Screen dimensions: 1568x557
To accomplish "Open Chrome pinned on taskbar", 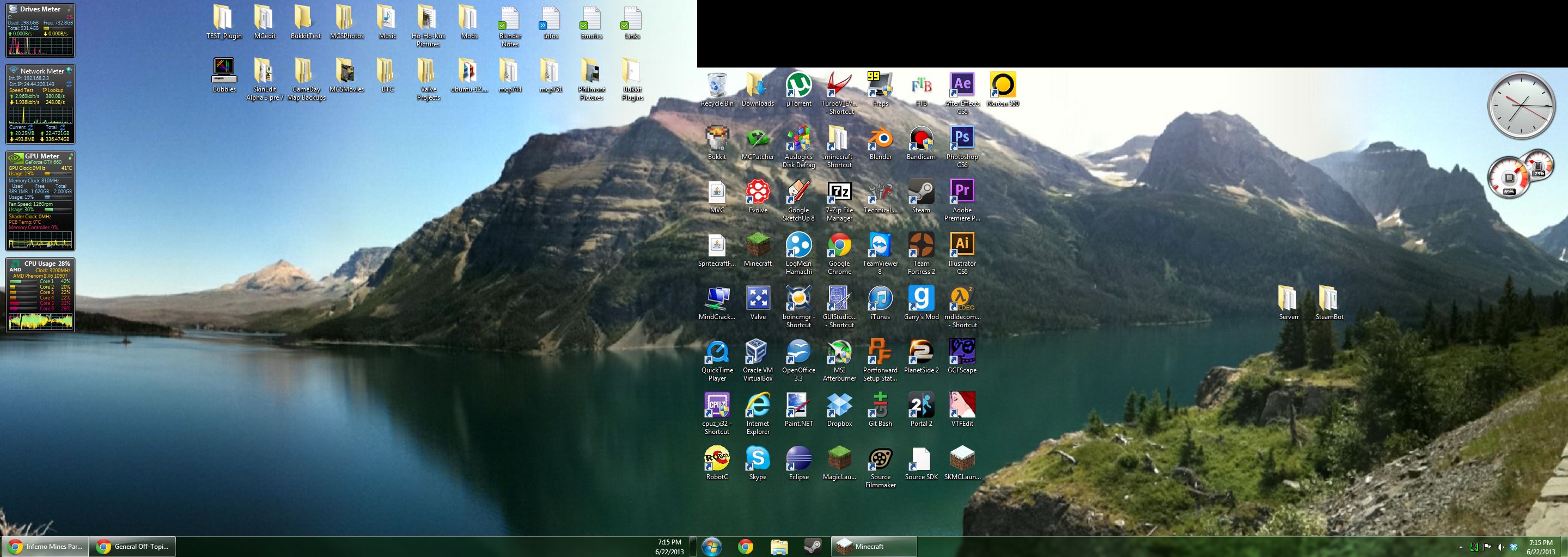I will 745,547.
